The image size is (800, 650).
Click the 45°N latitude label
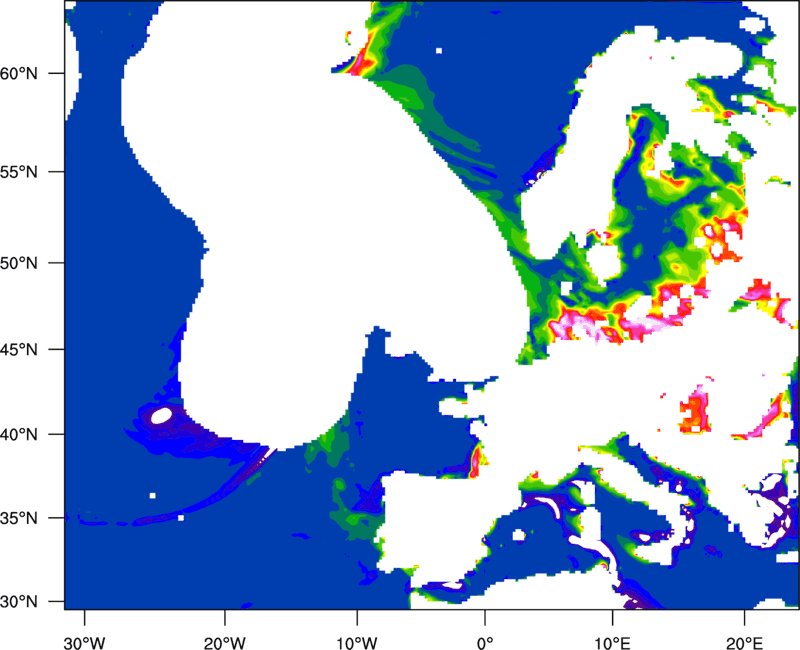[x=19, y=350]
